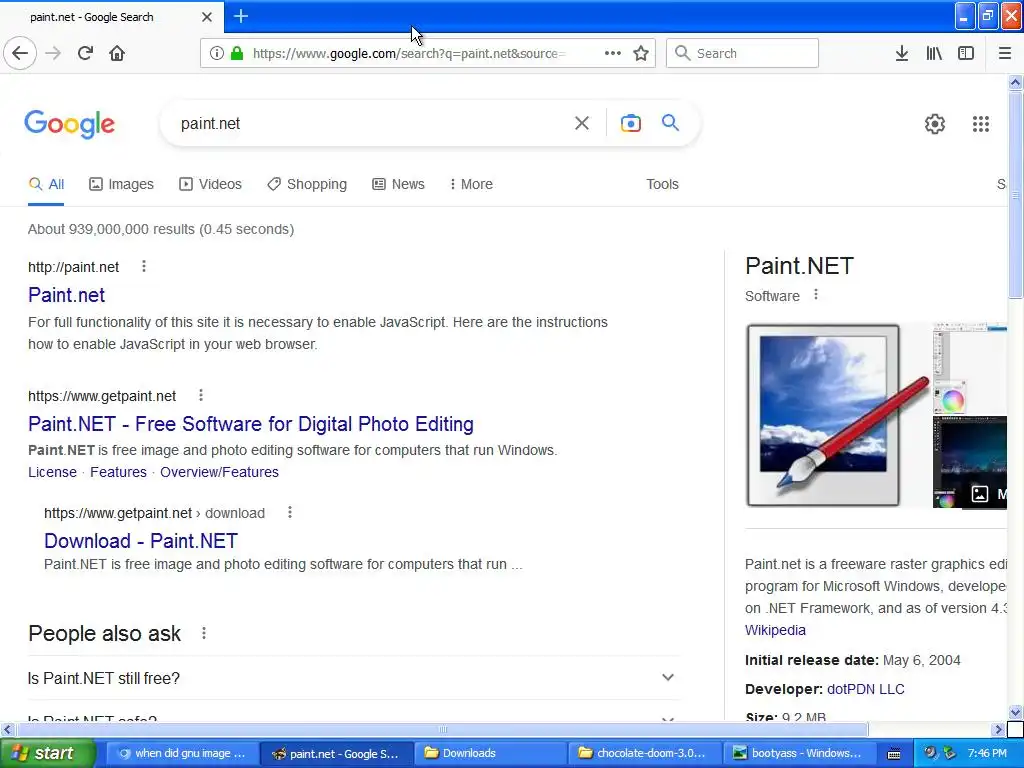Open 'Download - Paint.NET' result
This screenshot has width=1024, height=768.
141,541
